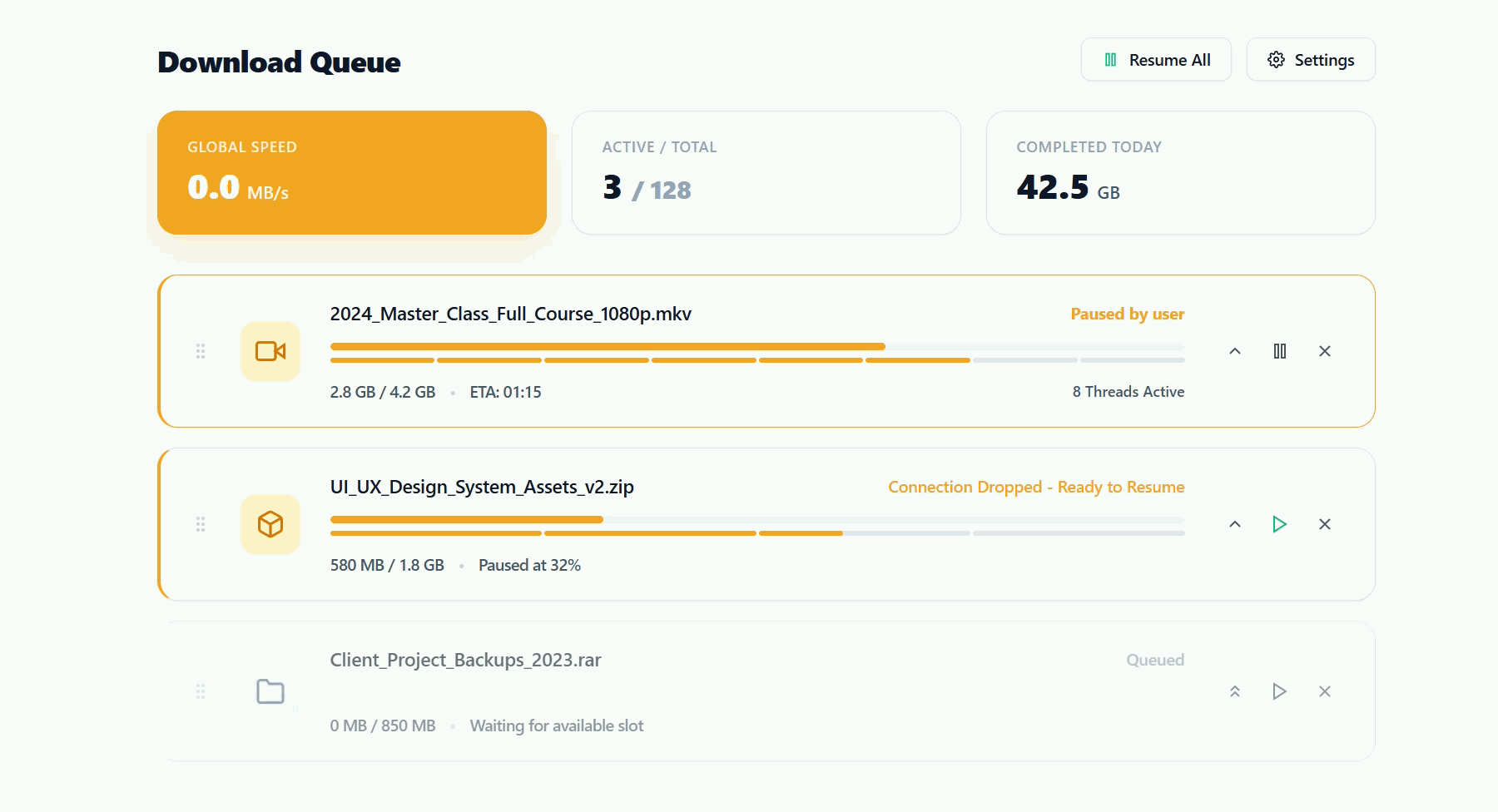
Task: Delete the Client_Project_Backups rar queue item
Action: (x=1324, y=691)
